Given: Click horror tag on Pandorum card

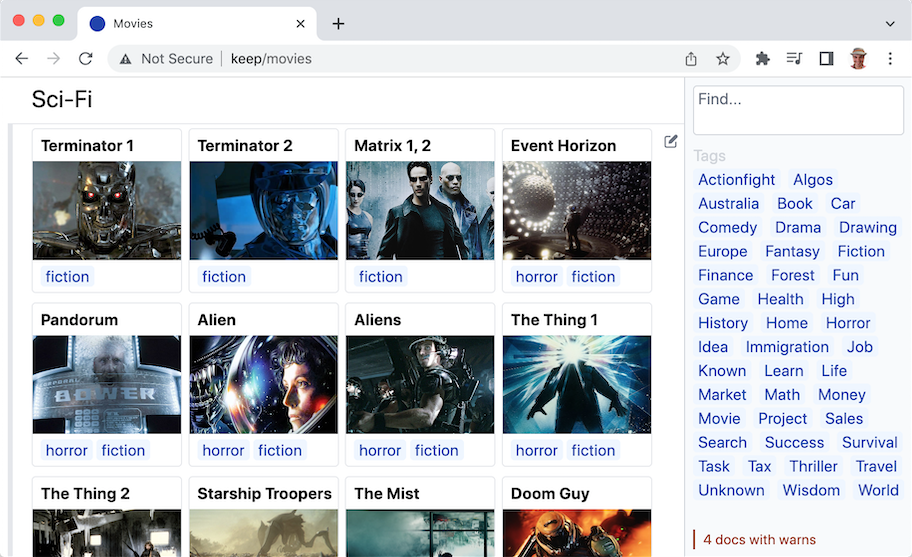Looking at the screenshot, I should pyautogui.click(x=66, y=451).
